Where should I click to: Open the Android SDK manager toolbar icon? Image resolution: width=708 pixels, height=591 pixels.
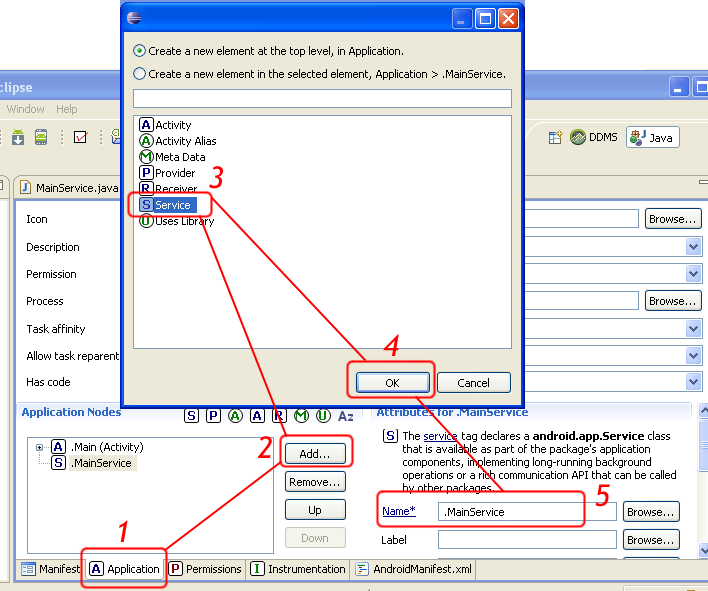point(18,137)
